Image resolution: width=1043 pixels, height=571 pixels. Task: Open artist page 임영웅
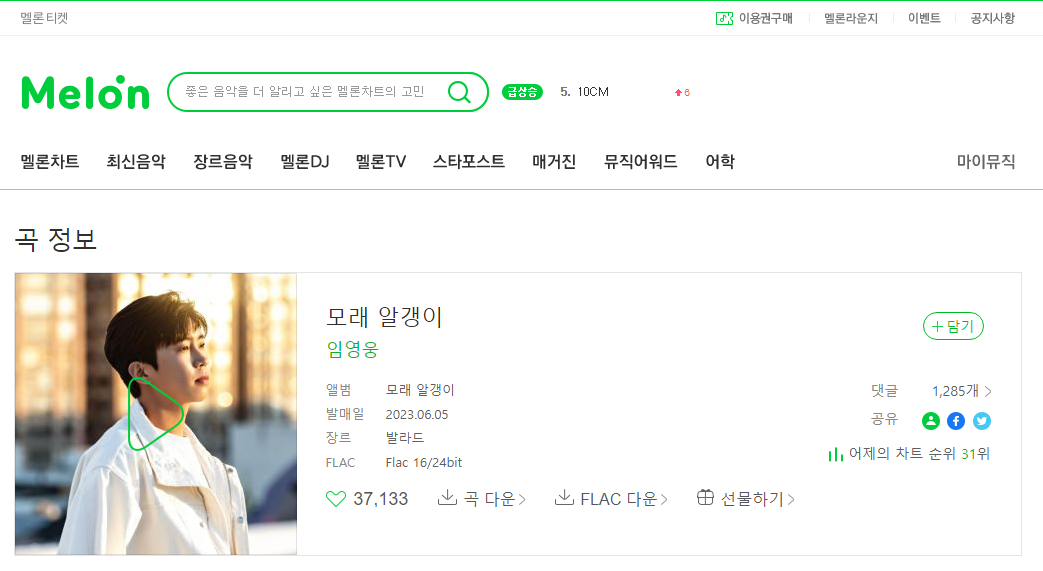click(x=353, y=349)
